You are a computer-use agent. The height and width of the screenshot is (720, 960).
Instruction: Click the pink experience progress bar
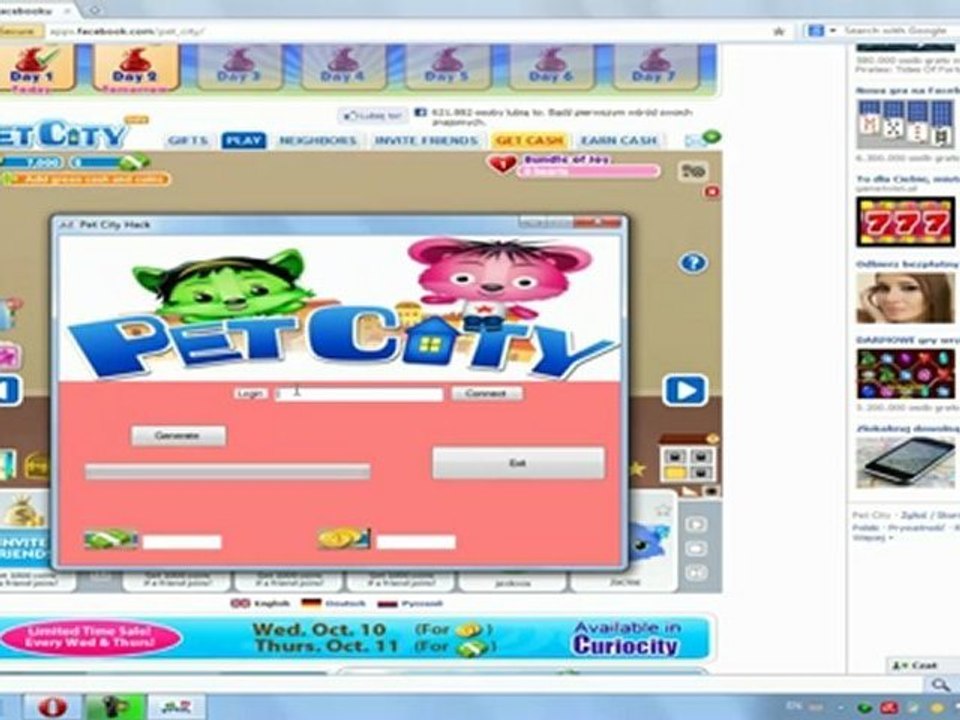point(588,172)
